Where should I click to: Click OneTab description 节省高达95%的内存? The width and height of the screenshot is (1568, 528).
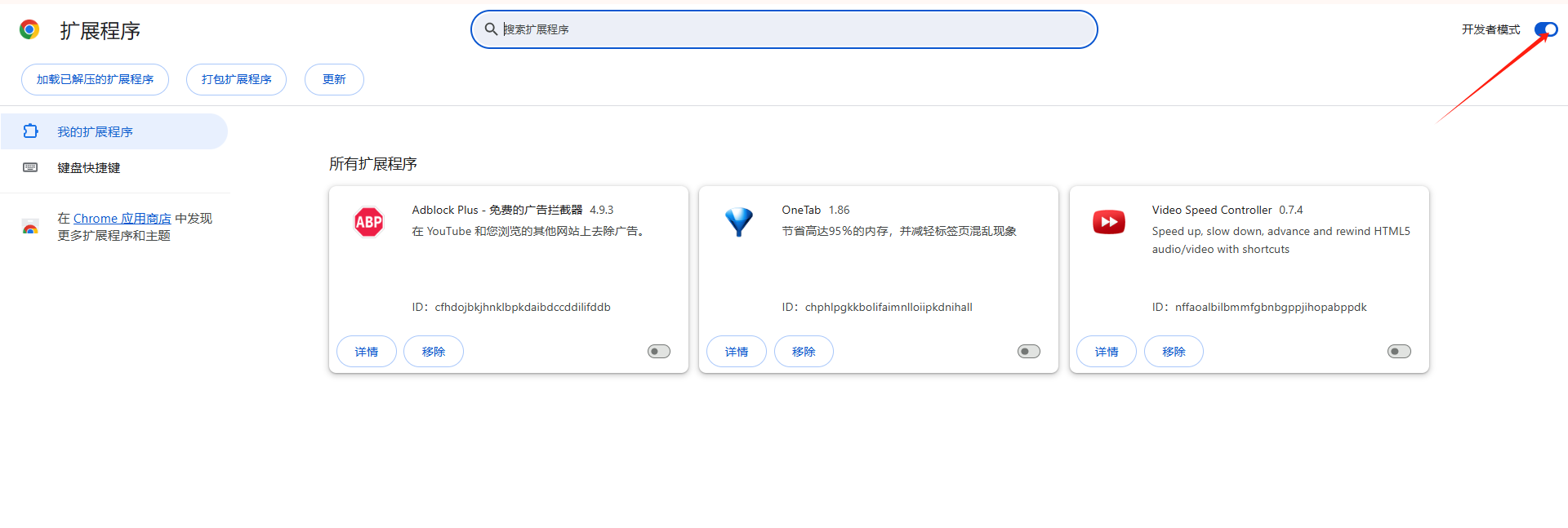pos(899,231)
